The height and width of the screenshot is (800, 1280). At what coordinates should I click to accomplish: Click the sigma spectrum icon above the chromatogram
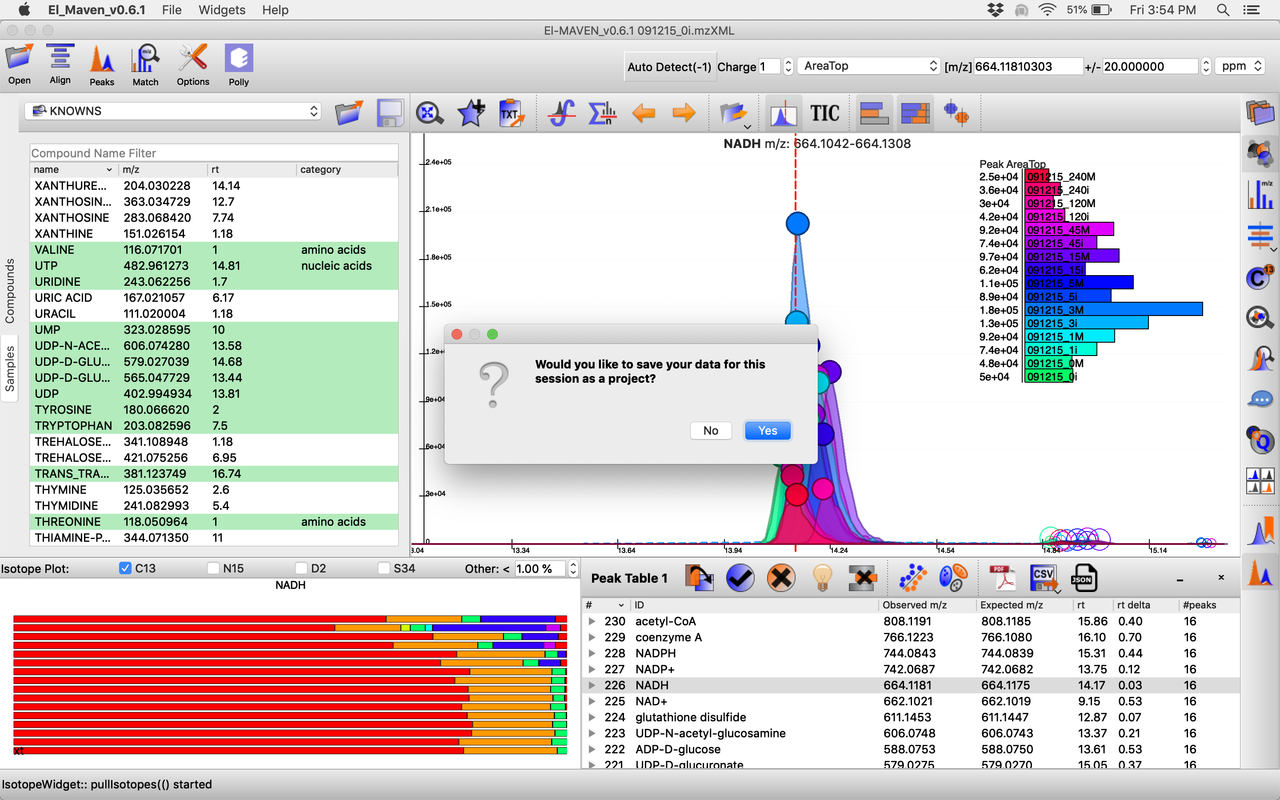602,113
